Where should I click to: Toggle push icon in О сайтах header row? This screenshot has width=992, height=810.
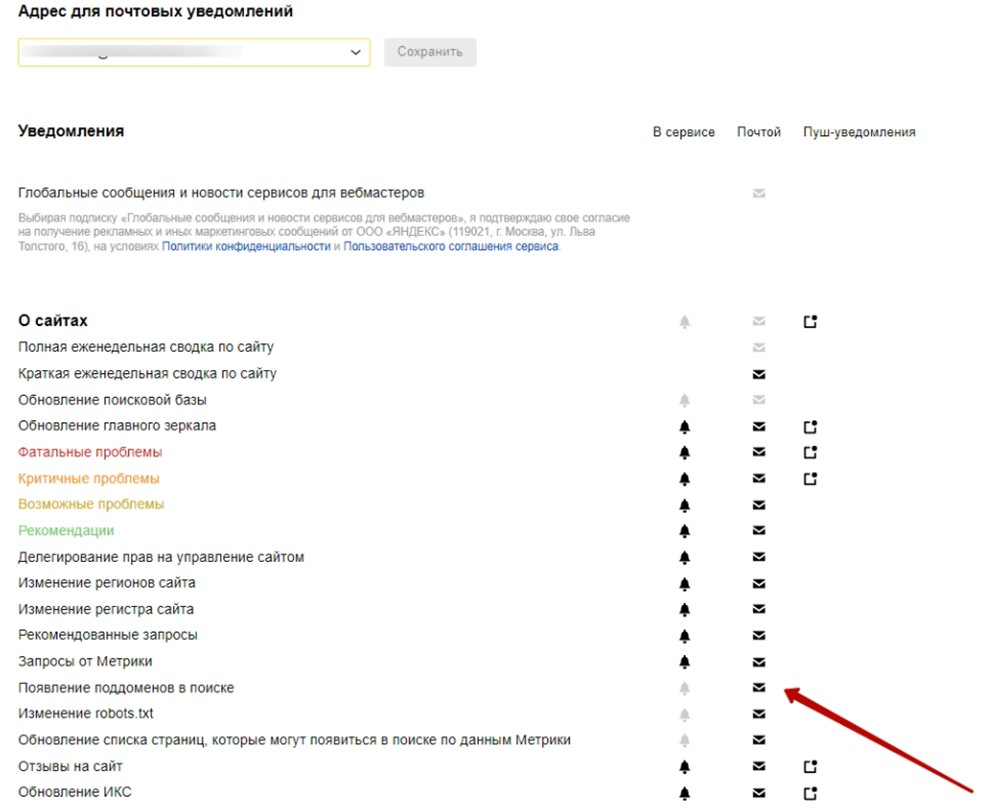(810, 322)
